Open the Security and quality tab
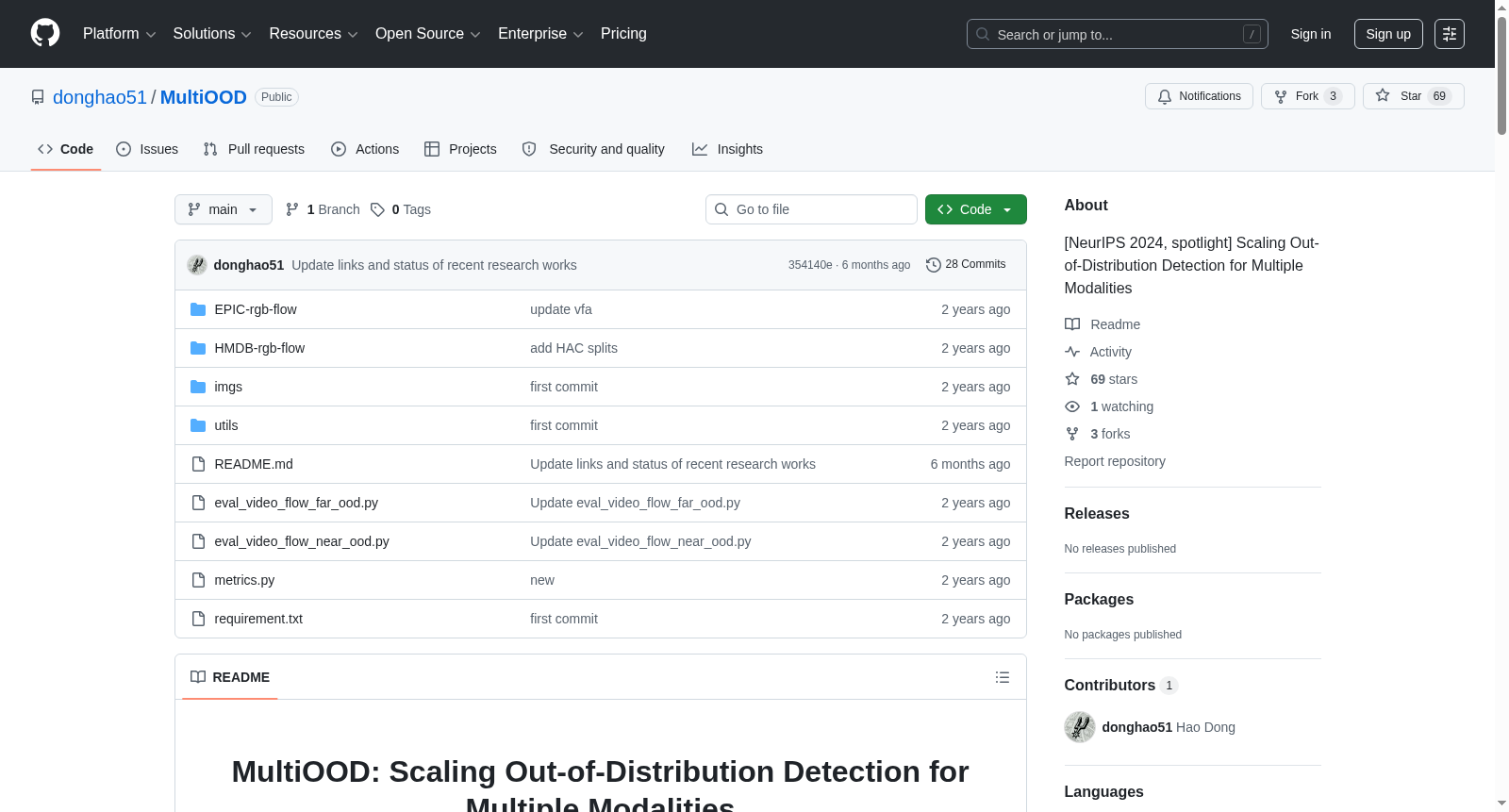This screenshot has width=1509, height=812. (593, 149)
